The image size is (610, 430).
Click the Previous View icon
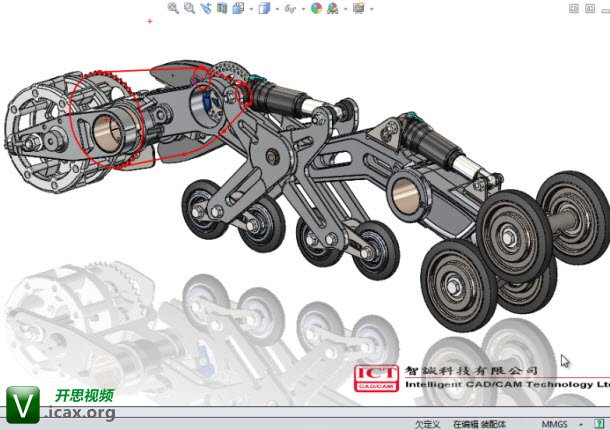tap(206, 8)
